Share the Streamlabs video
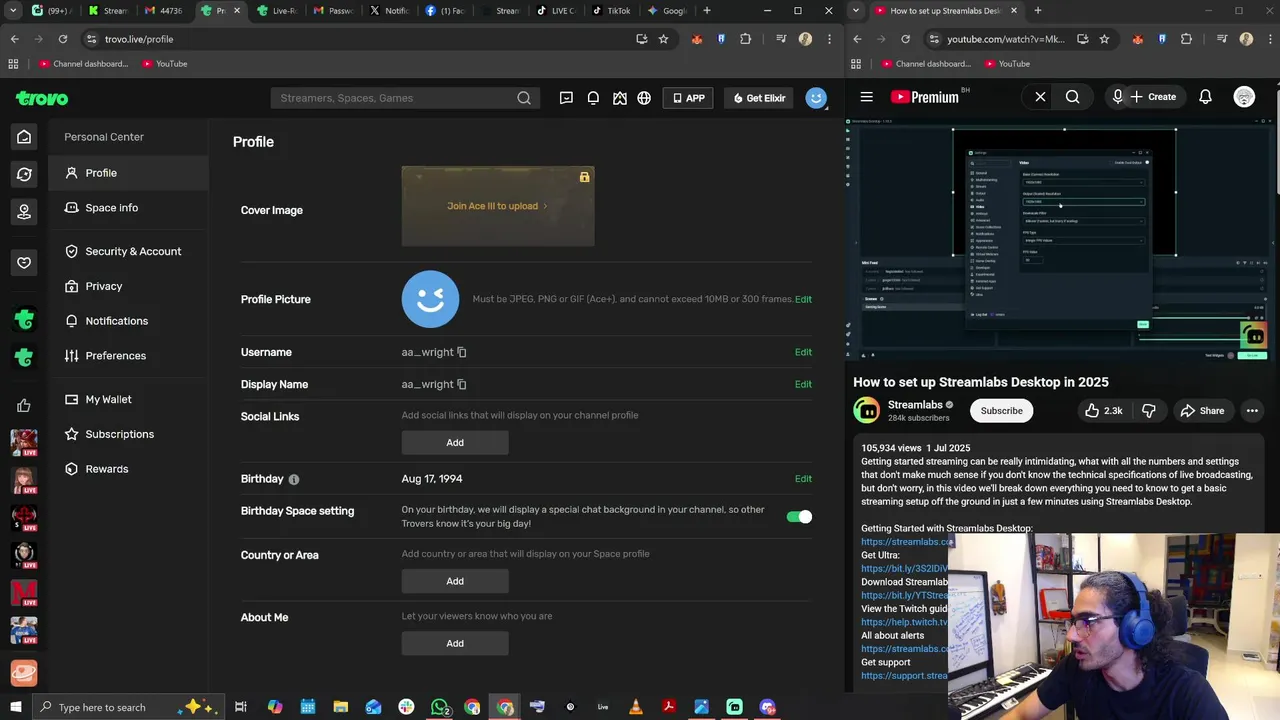 (1202, 411)
